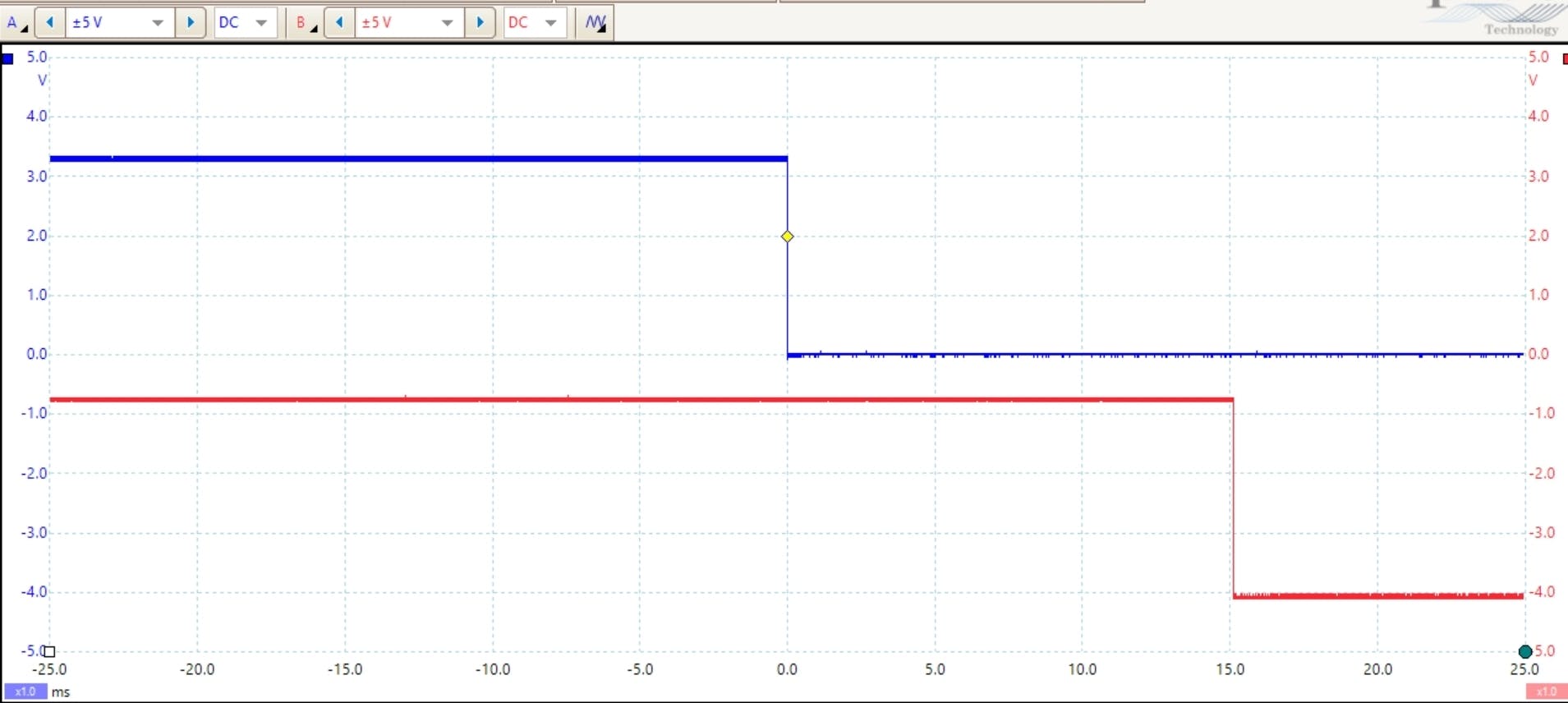Click the blue V axis unit label
This screenshot has height=703, width=1568.
tap(43, 80)
